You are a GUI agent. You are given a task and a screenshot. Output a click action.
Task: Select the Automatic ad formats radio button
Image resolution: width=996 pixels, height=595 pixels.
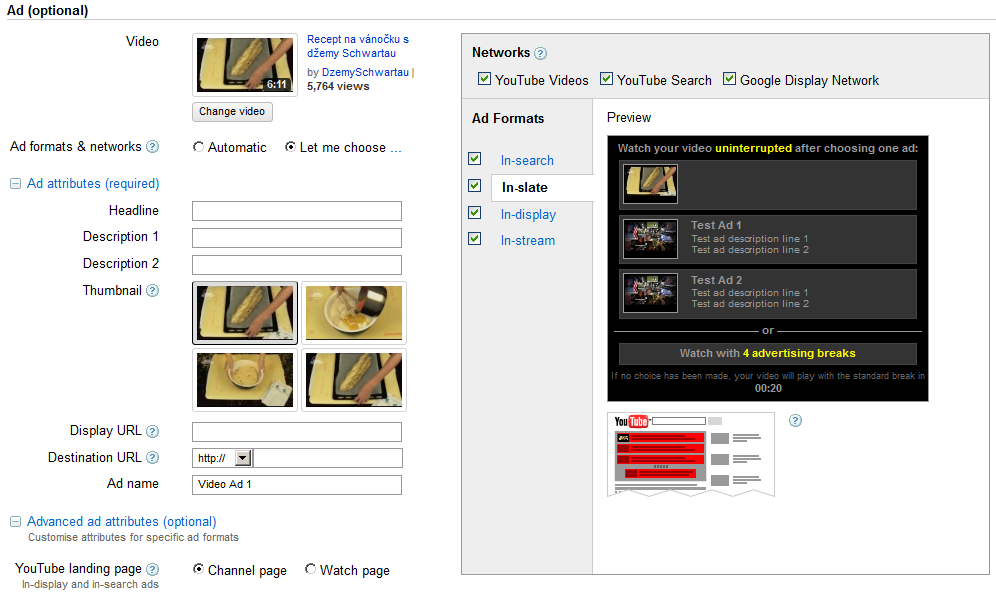[198, 148]
